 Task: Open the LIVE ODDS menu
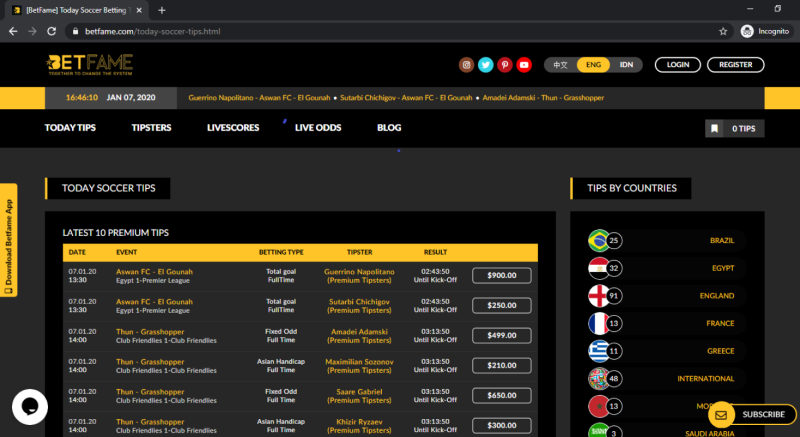318,127
